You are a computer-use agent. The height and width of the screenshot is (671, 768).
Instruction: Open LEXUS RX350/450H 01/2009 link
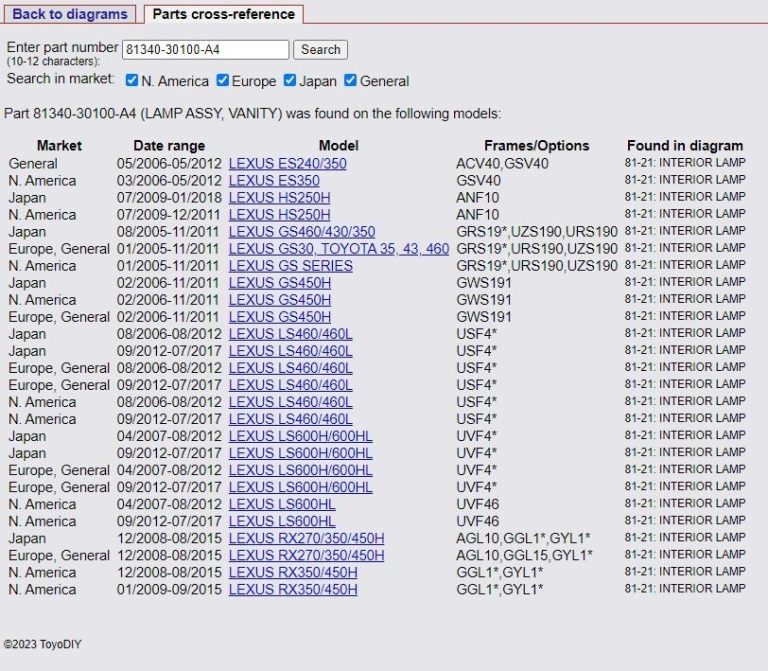click(x=293, y=590)
